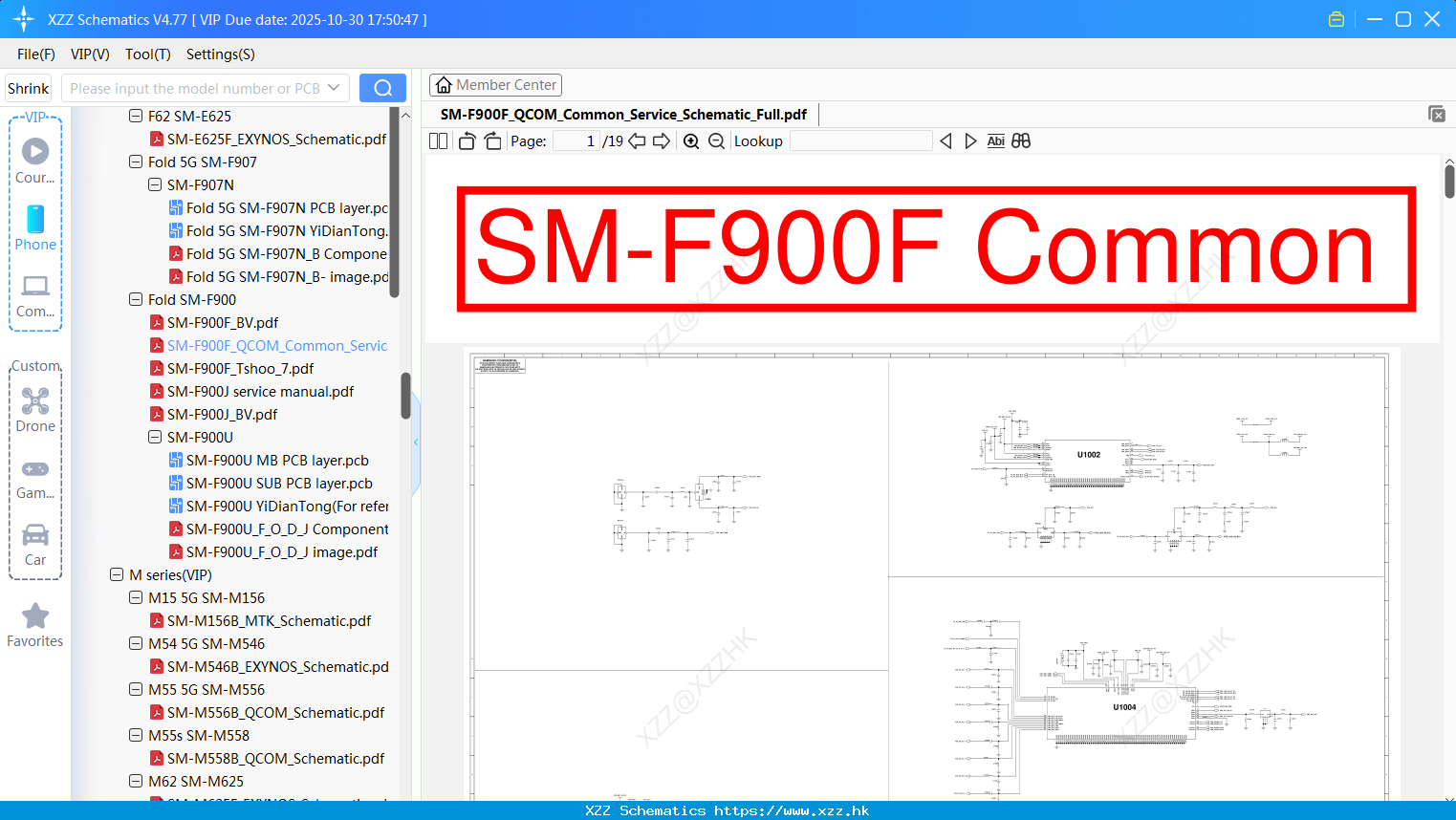The height and width of the screenshot is (820, 1456).
Task: Open the Member Center
Action: click(495, 85)
